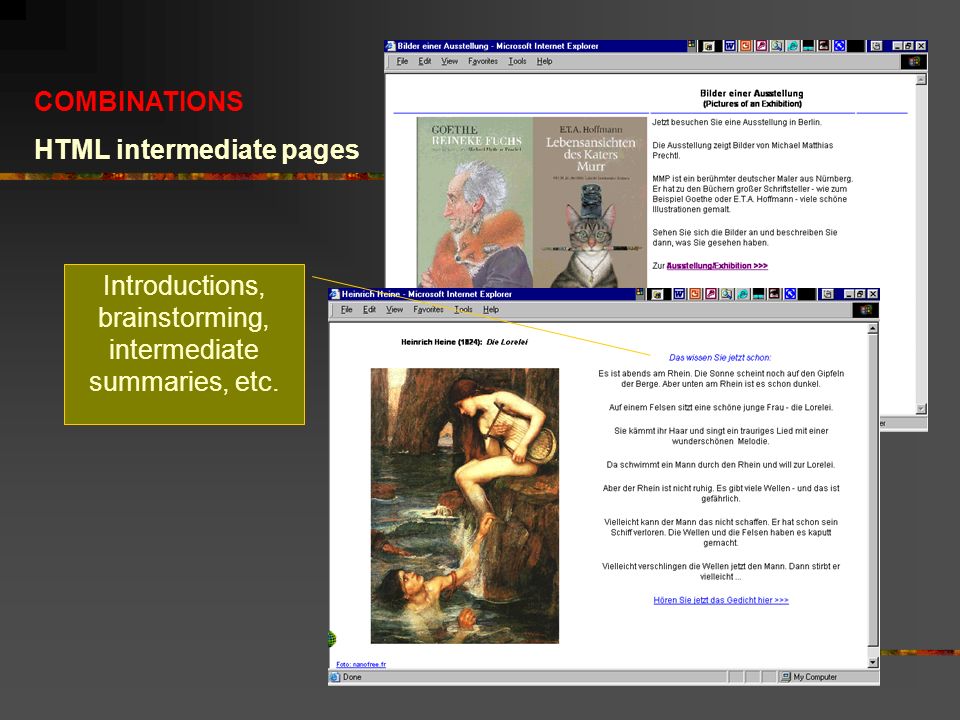
Task: Click the Lebensansichten des Katers Murr cover
Action: point(590,202)
